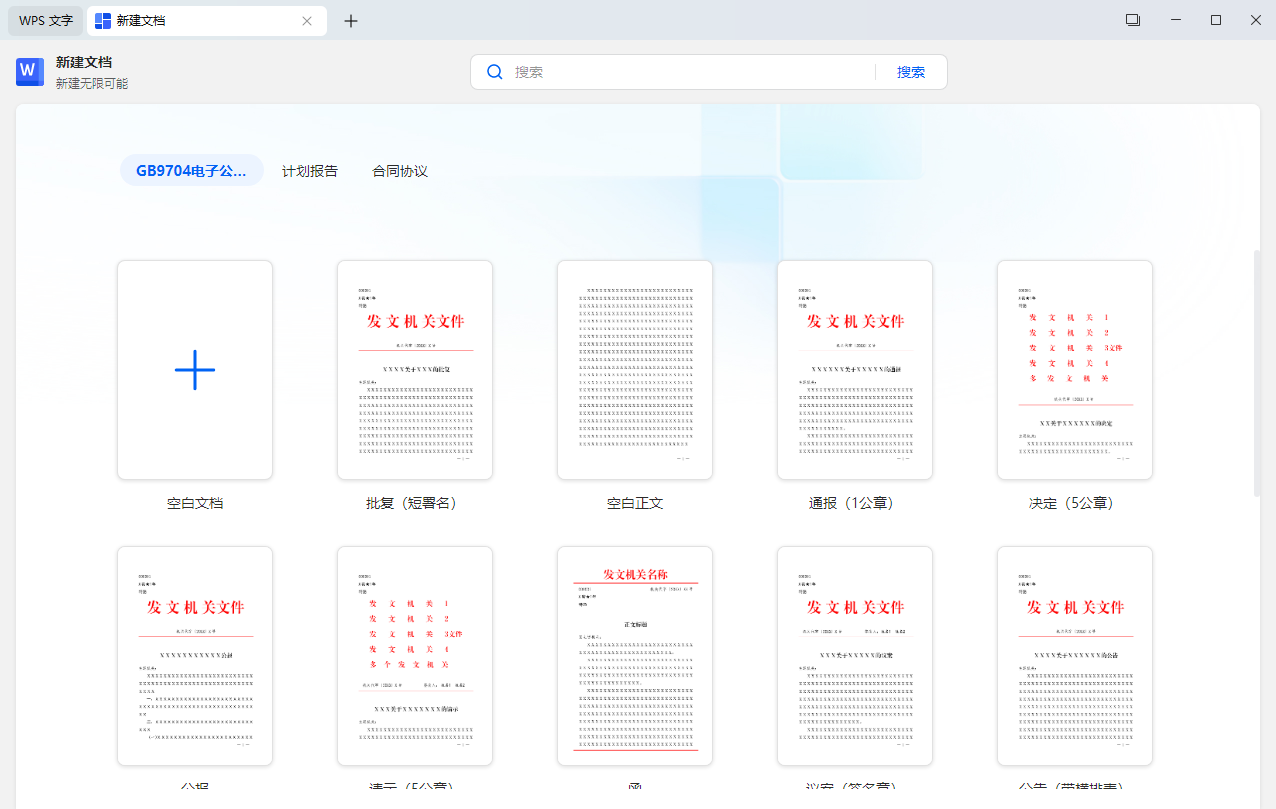1276x809 pixels.
Task: Click the 批复（短署名）label
Action: pyautogui.click(x=415, y=503)
